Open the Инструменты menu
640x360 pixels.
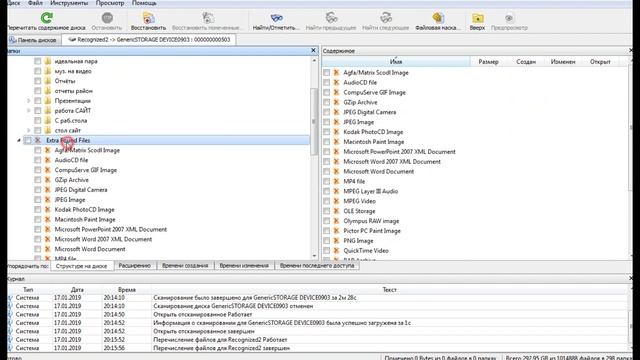click(x=69, y=3)
